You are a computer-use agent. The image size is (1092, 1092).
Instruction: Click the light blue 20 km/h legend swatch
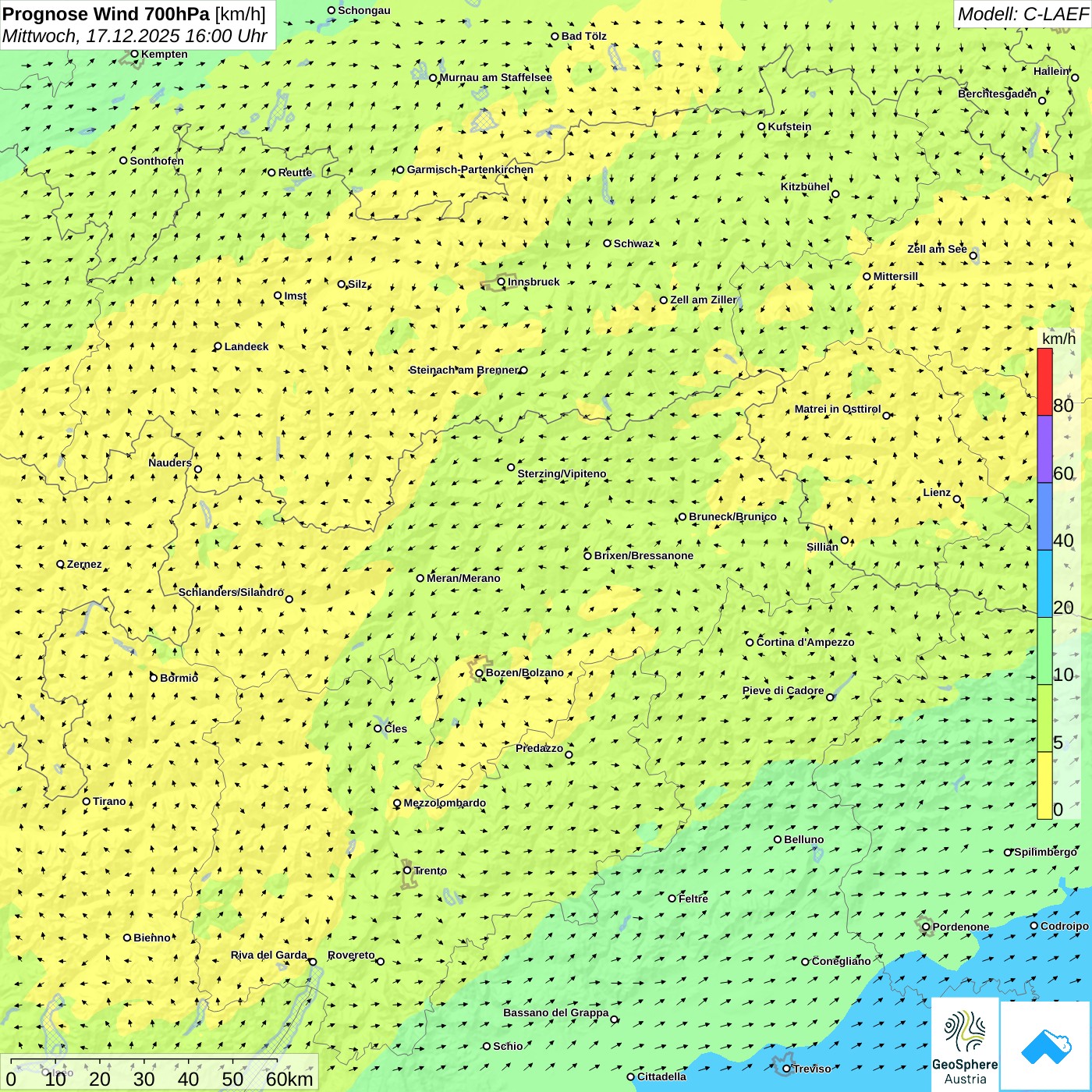tap(1044, 583)
